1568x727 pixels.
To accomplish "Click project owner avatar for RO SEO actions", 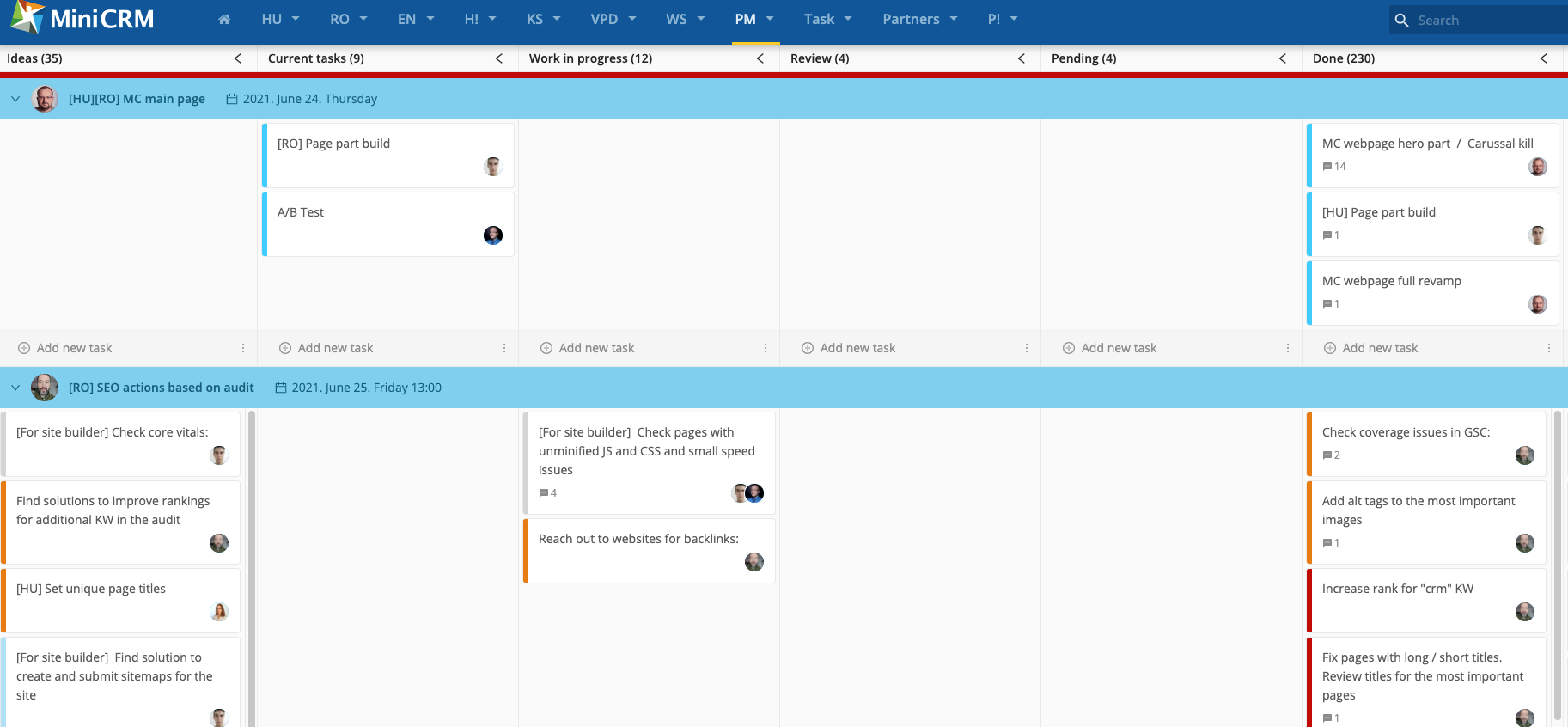I will click(x=45, y=388).
